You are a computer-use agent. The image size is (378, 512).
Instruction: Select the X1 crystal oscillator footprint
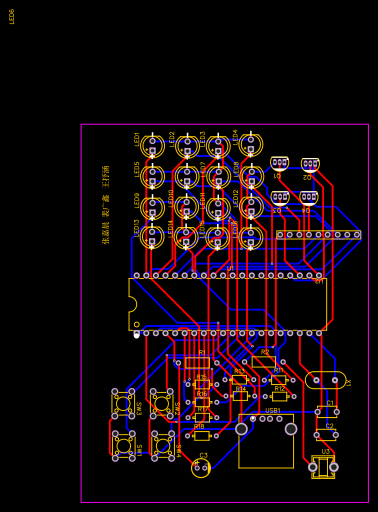point(326,380)
